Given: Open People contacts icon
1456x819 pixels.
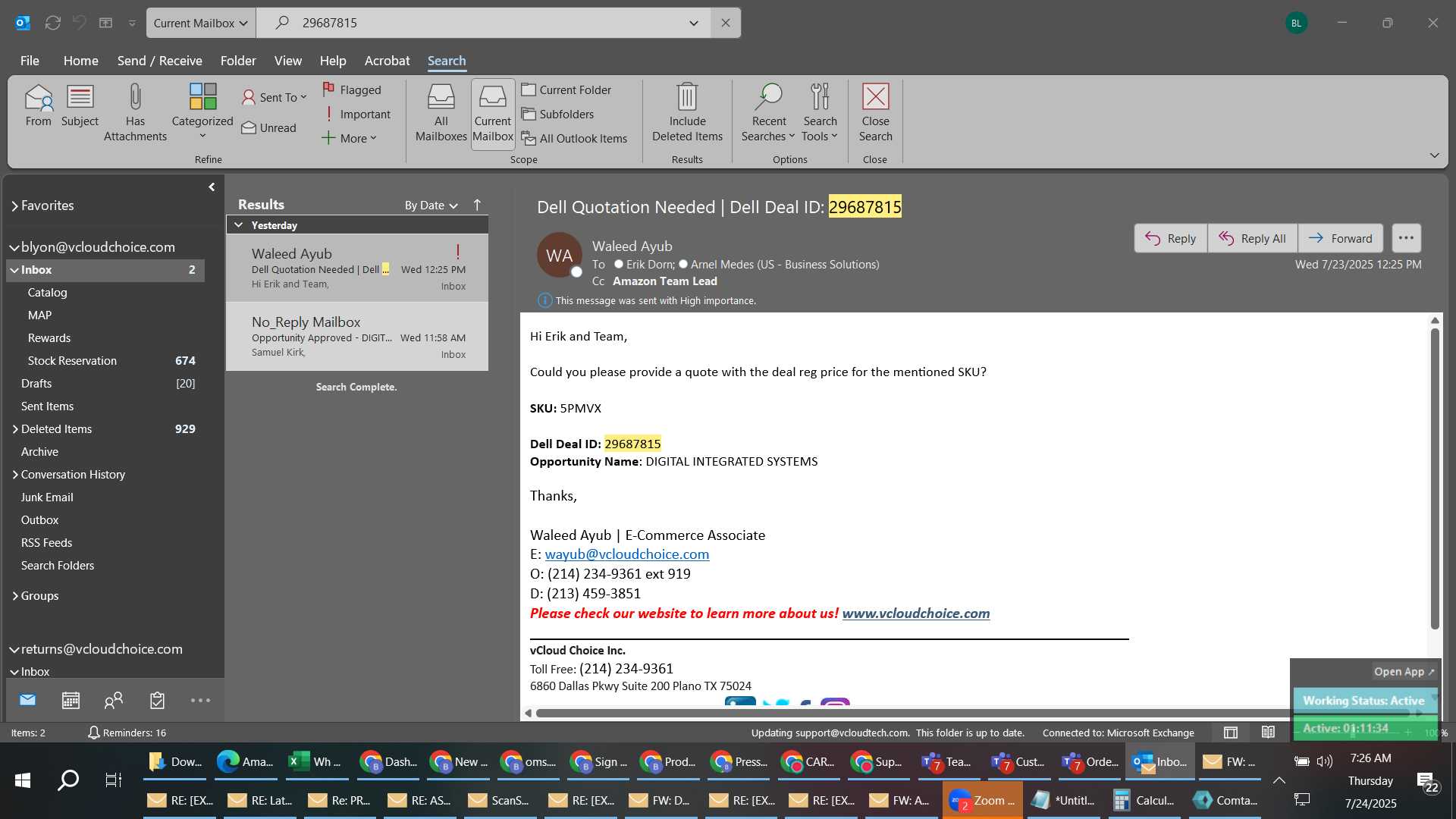Looking at the screenshot, I should pos(114,700).
